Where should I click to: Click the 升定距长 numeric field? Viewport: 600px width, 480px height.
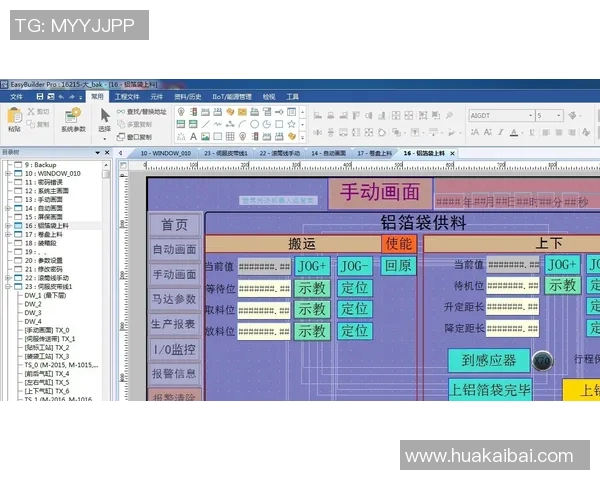click(512, 307)
